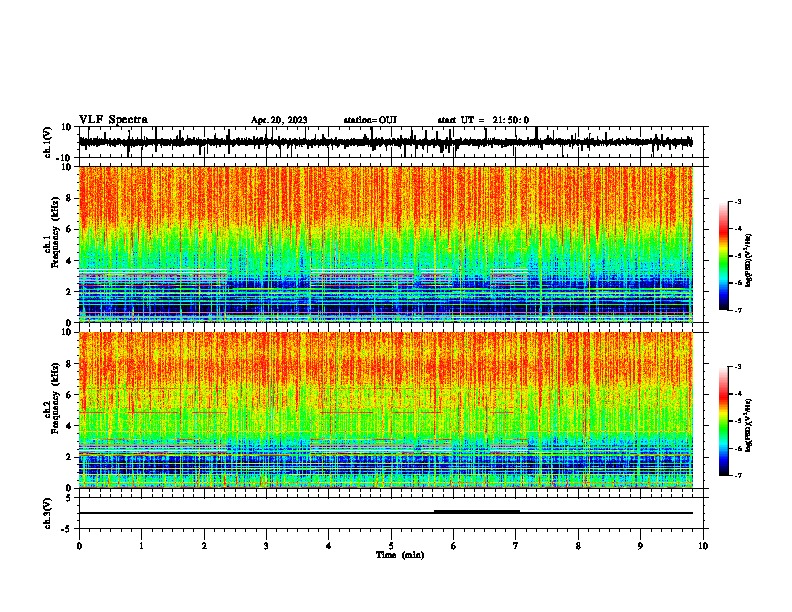Viewport: 792px width, 612px height.
Task: Click the "-10" tick on the ch.1(V) axis
Action: pos(65,158)
